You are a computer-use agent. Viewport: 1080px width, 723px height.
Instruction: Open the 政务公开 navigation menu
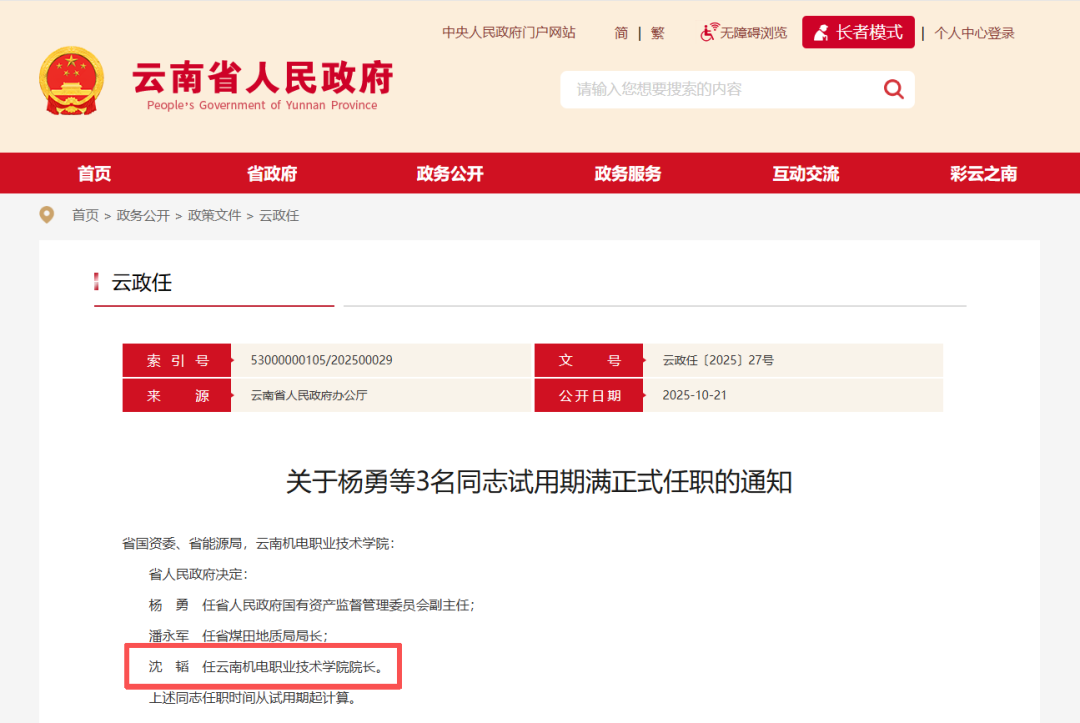coord(449,173)
